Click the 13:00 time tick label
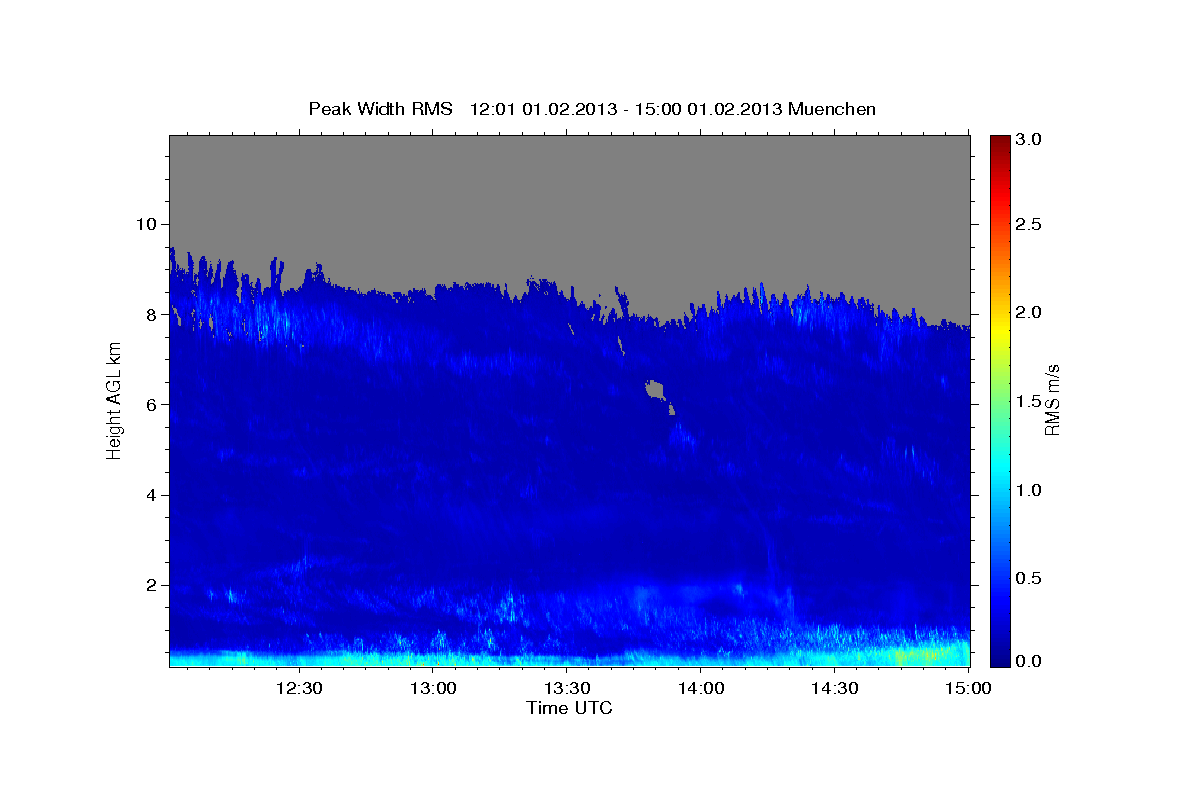The width and height of the screenshot is (1200, 800). 433,688
